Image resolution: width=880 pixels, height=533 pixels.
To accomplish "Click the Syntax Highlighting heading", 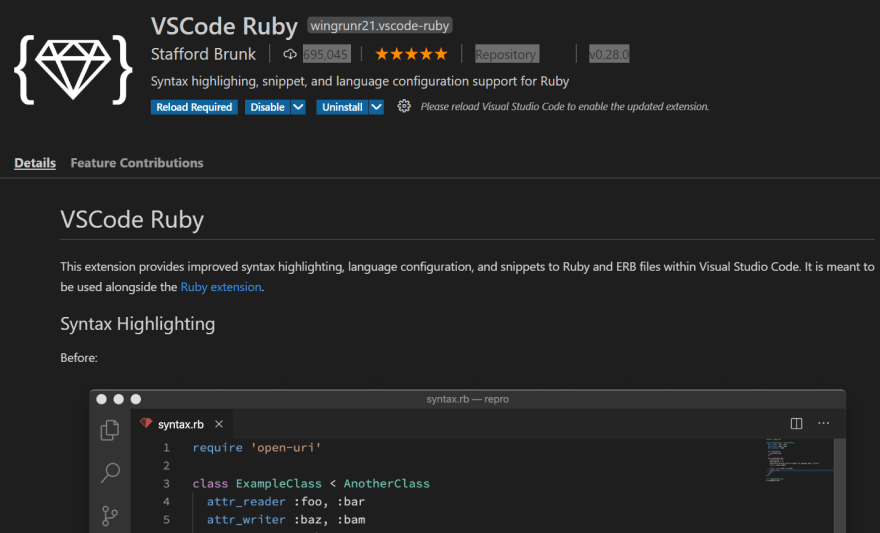I will [138, 324].
